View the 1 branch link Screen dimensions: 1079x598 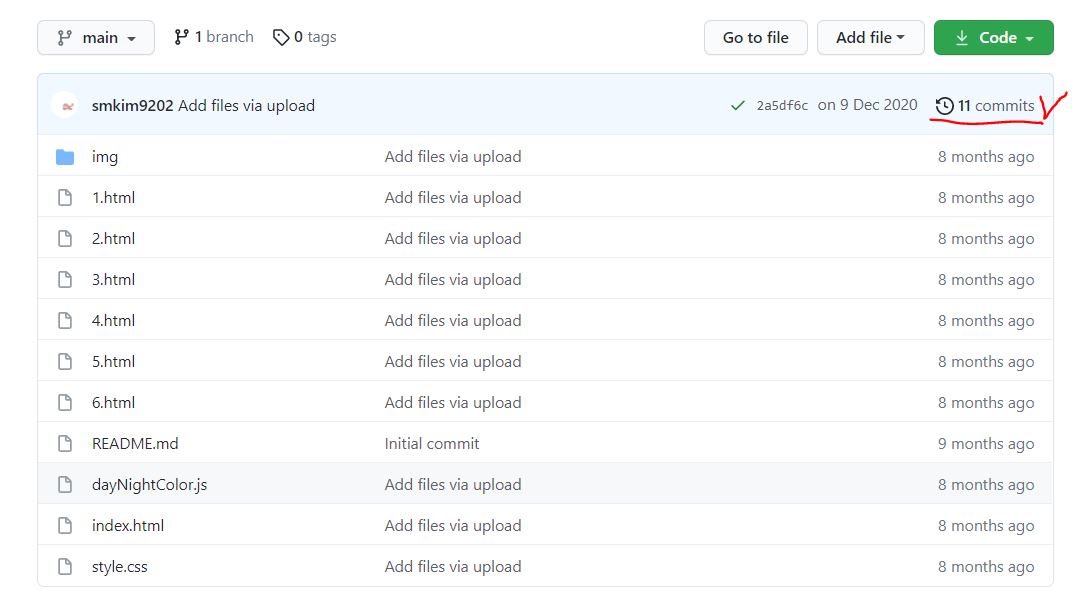(x=213, y=37)
